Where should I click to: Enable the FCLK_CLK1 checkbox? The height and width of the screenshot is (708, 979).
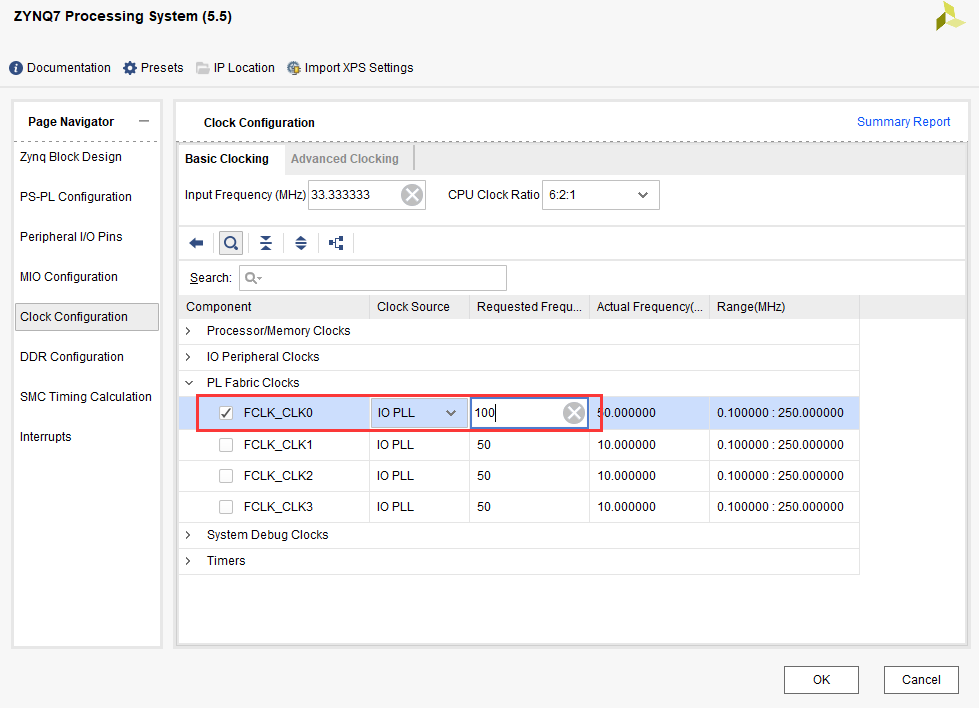click(x=226, y=445)
